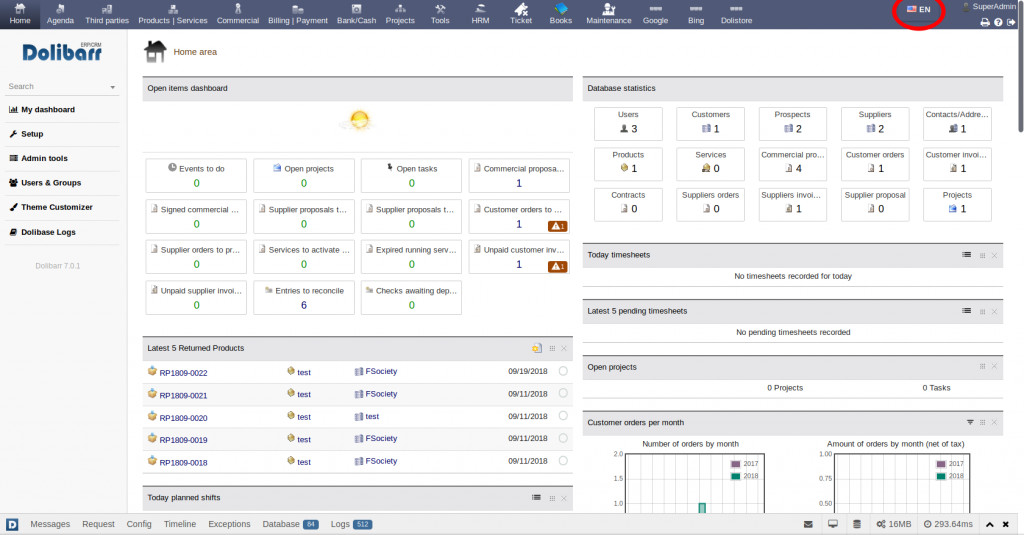Expand the sidebar Search dropdown arrow
The height and width of the screenshot is (535, 1024).
pyautogui.click(x=112, y=88)
